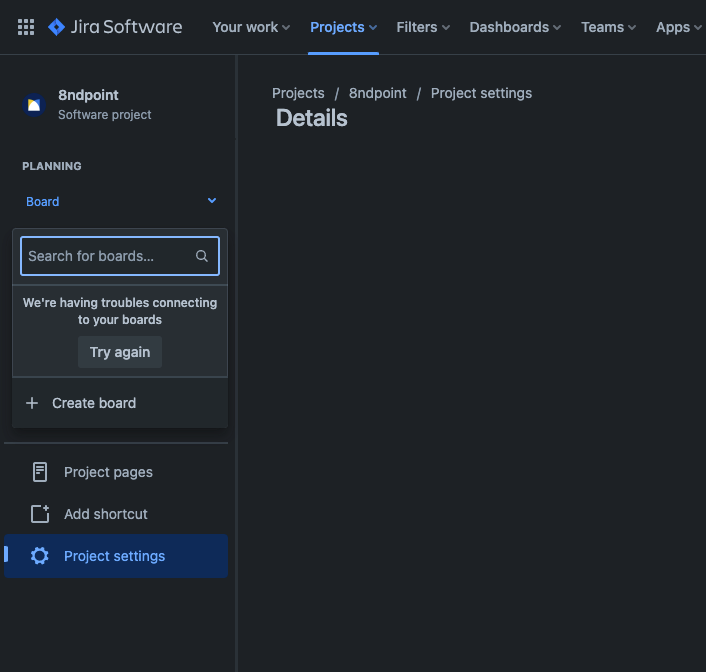Open Project pages in sidebar
Viewport: 706px width, 672px height.
[116, 472]
